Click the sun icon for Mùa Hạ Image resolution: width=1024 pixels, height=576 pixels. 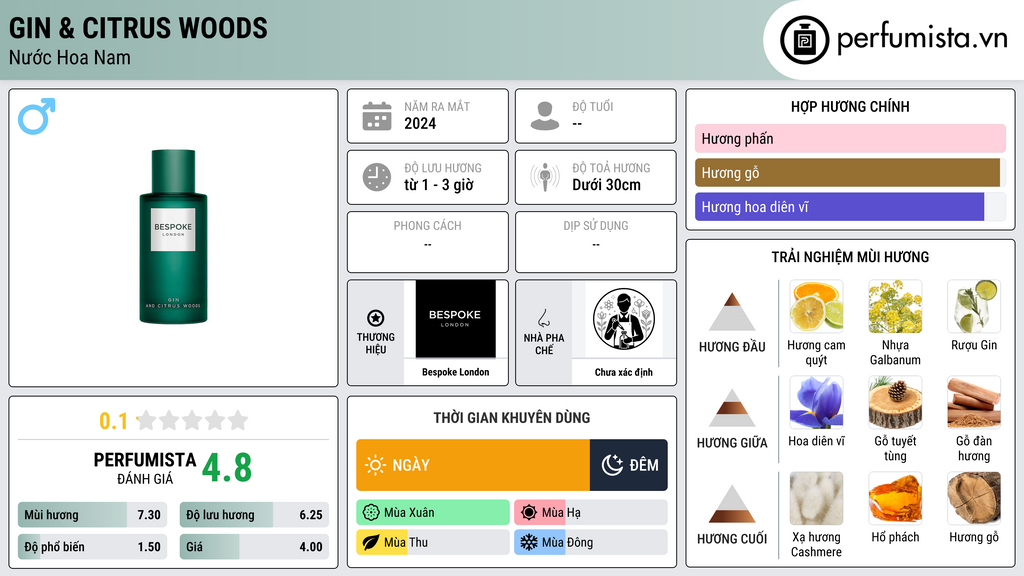coord(529,513)
